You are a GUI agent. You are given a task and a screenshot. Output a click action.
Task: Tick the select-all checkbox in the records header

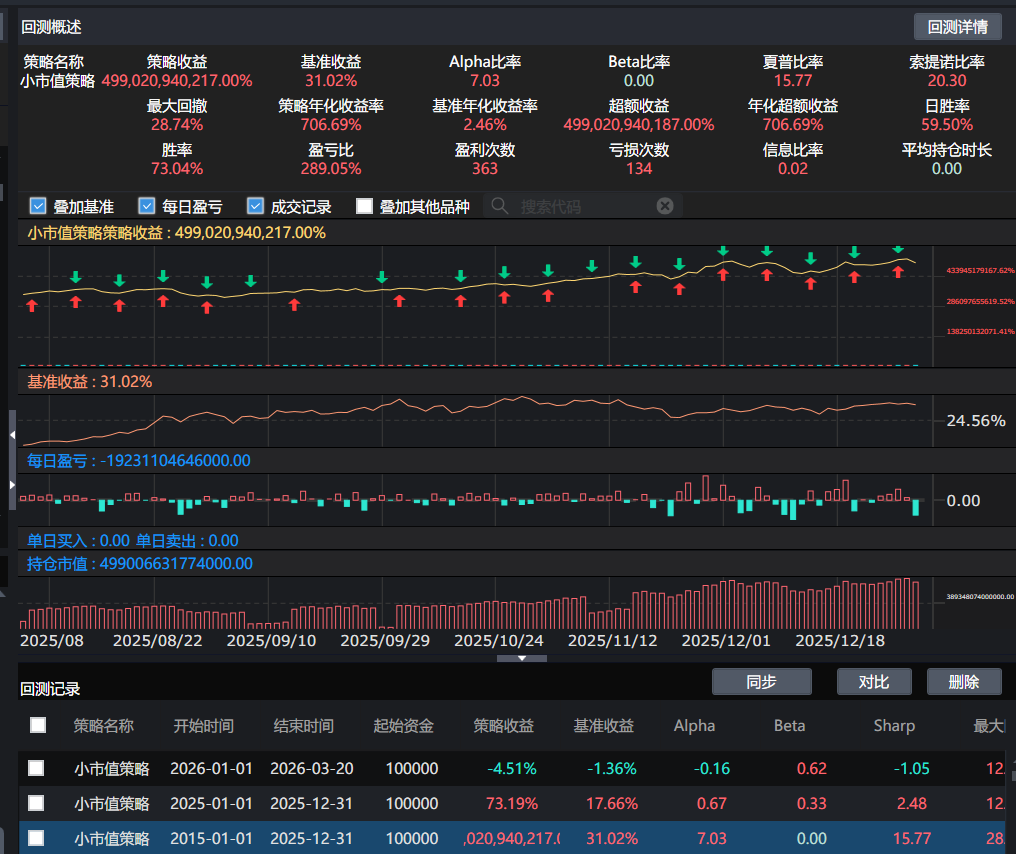click(38, 726)
